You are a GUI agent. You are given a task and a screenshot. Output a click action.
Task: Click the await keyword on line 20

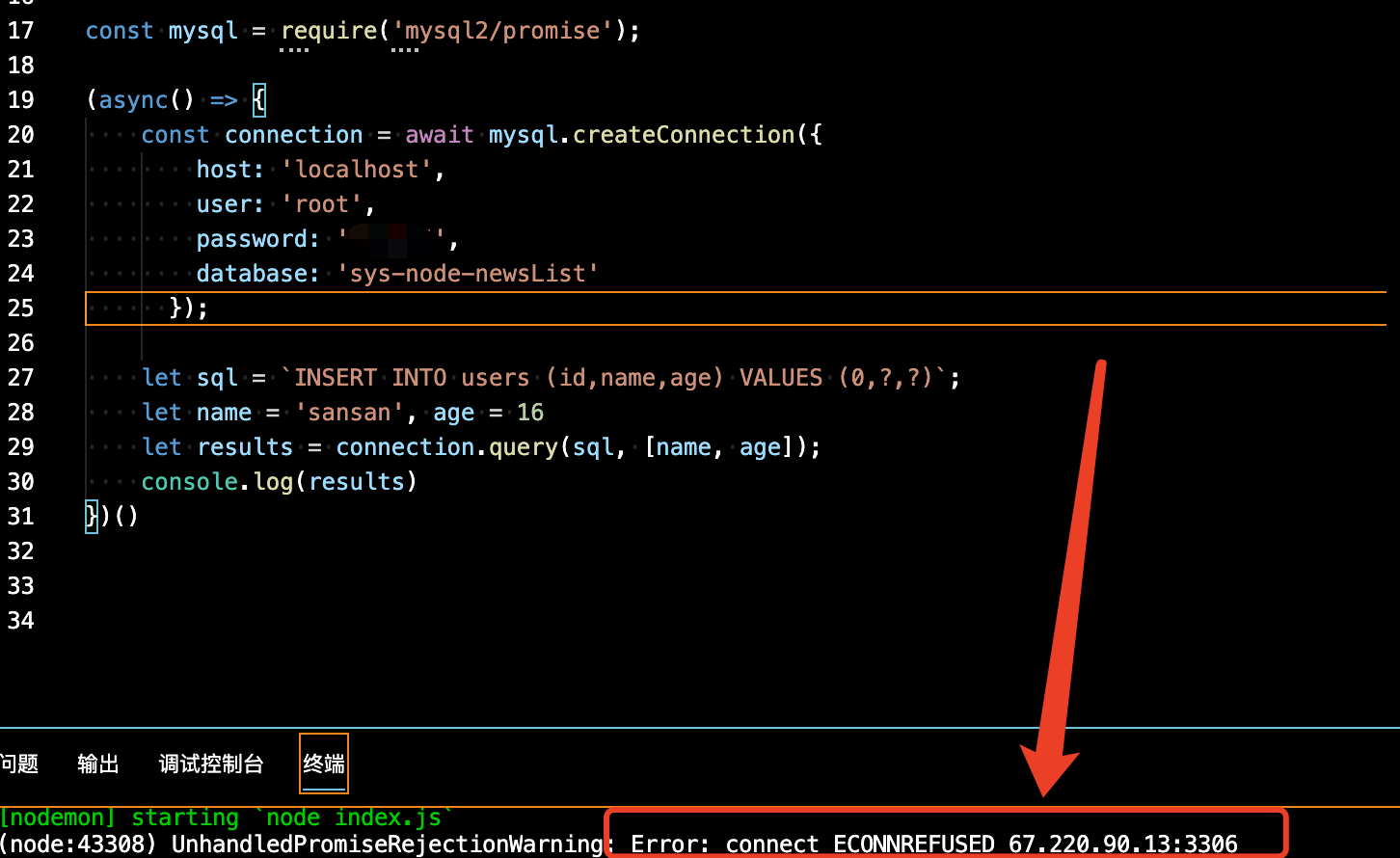pos(440,135)
